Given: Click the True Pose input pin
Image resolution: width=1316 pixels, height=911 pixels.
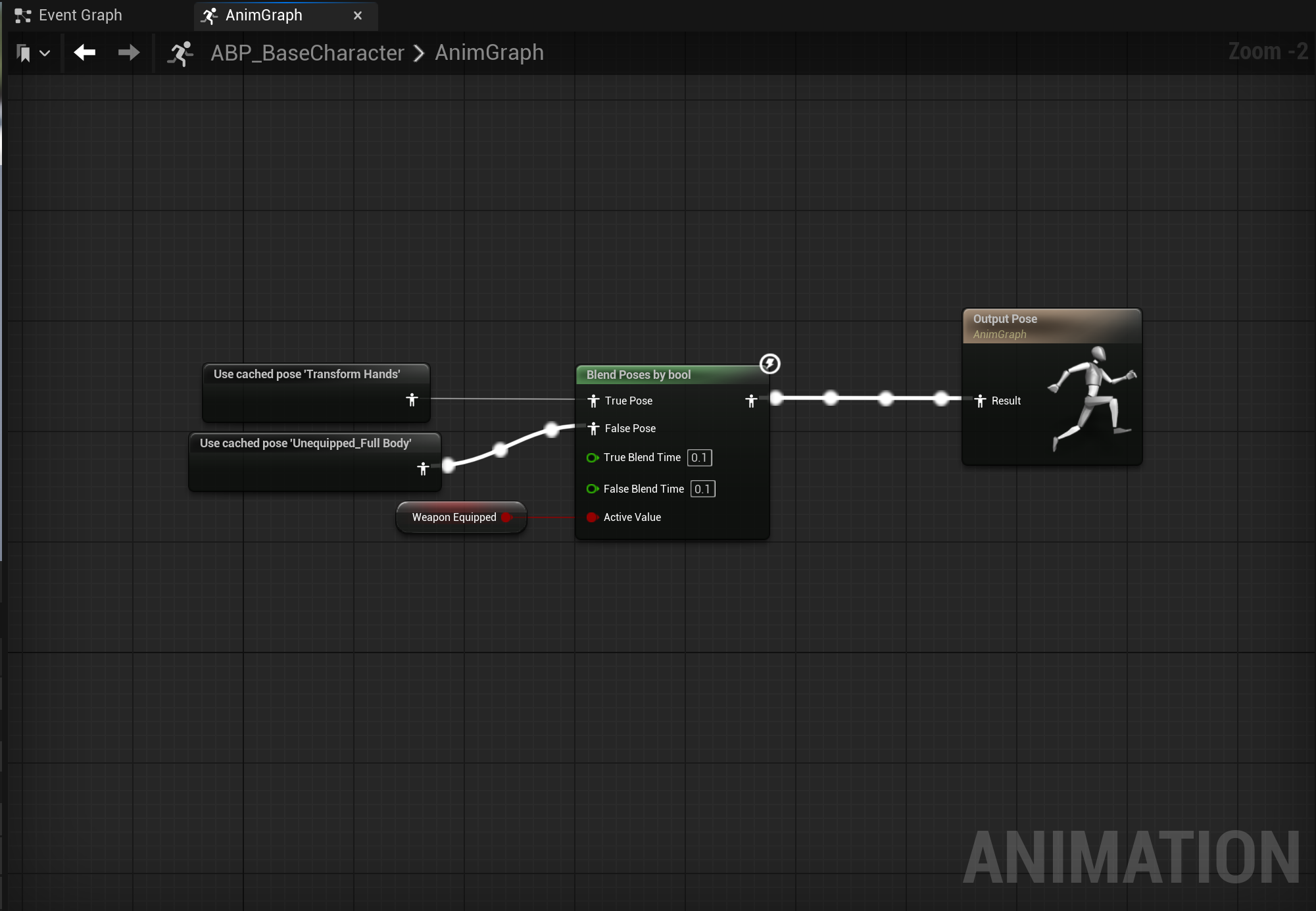Looking at the screenshot, I should pos(593,401).
